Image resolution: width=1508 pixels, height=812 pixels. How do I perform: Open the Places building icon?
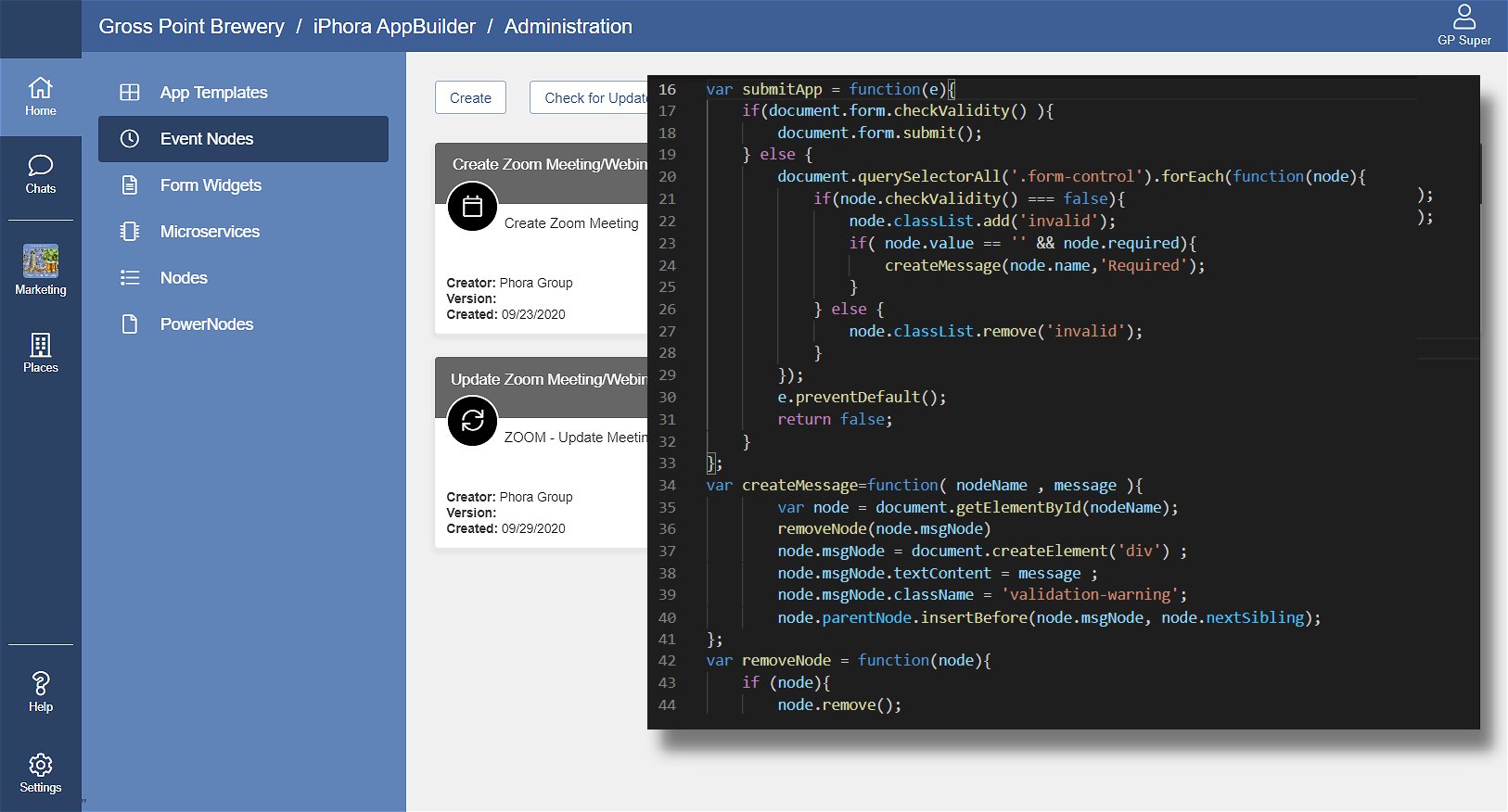(x=40, y=345)
